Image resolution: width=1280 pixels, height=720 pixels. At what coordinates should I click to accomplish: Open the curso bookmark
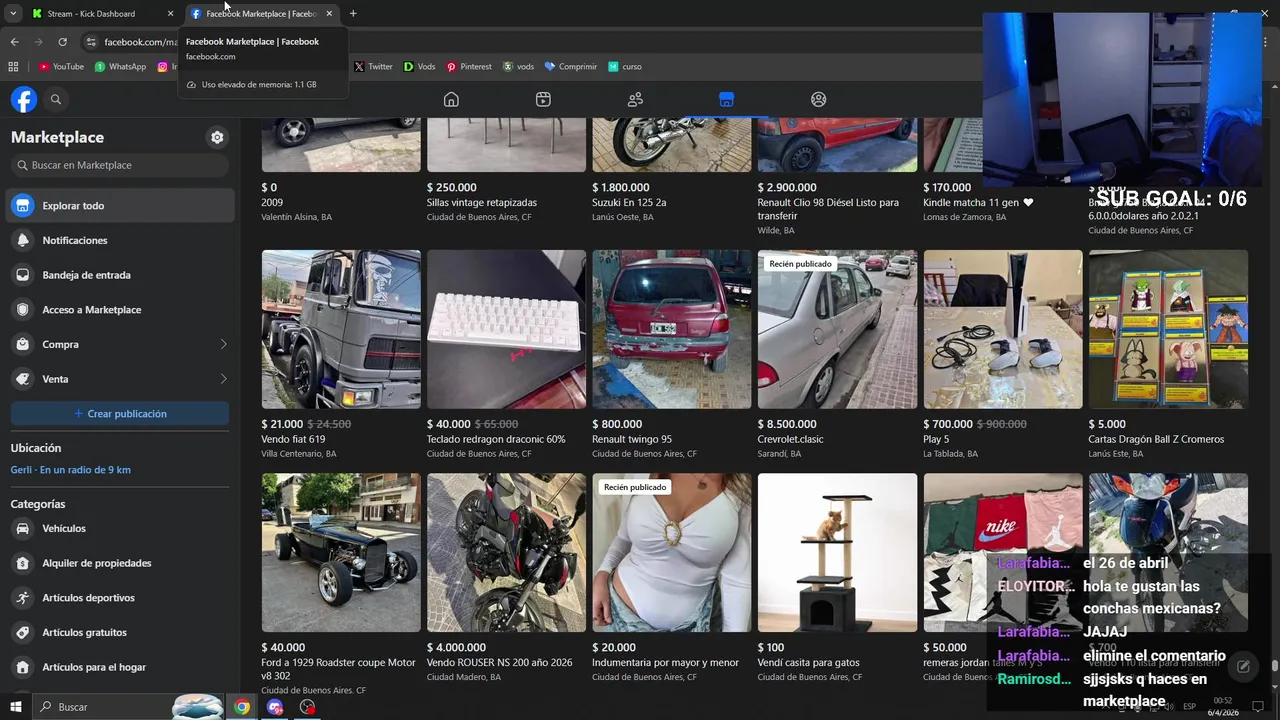625,67
